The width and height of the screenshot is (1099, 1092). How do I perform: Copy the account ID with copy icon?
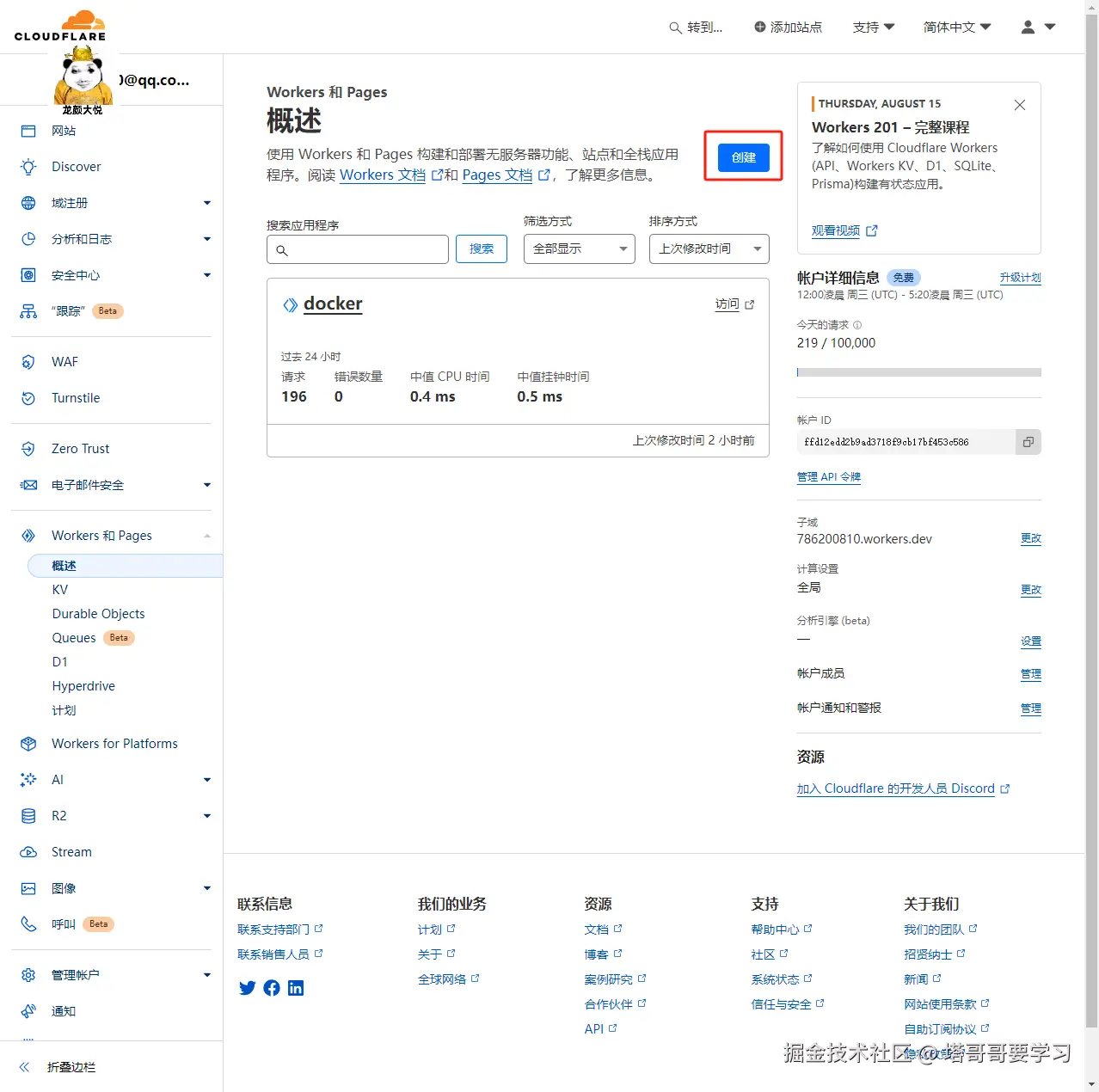pos(1028,442)
